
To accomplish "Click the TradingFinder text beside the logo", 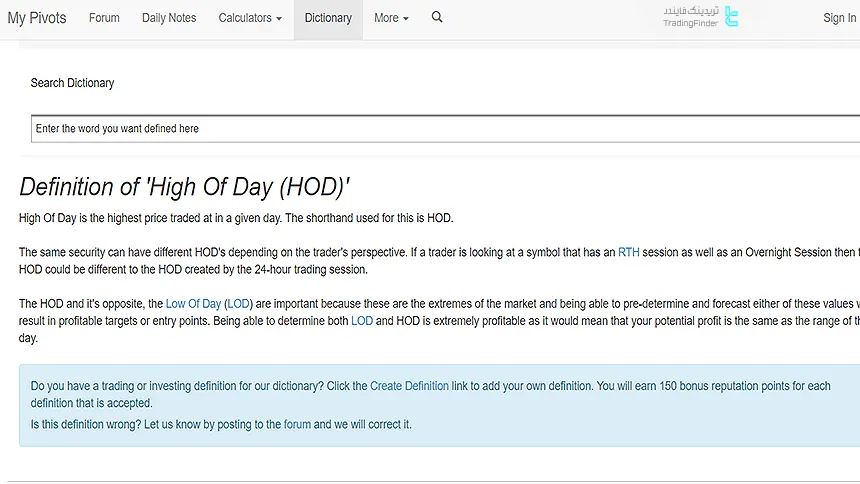I will pos(690,23).
